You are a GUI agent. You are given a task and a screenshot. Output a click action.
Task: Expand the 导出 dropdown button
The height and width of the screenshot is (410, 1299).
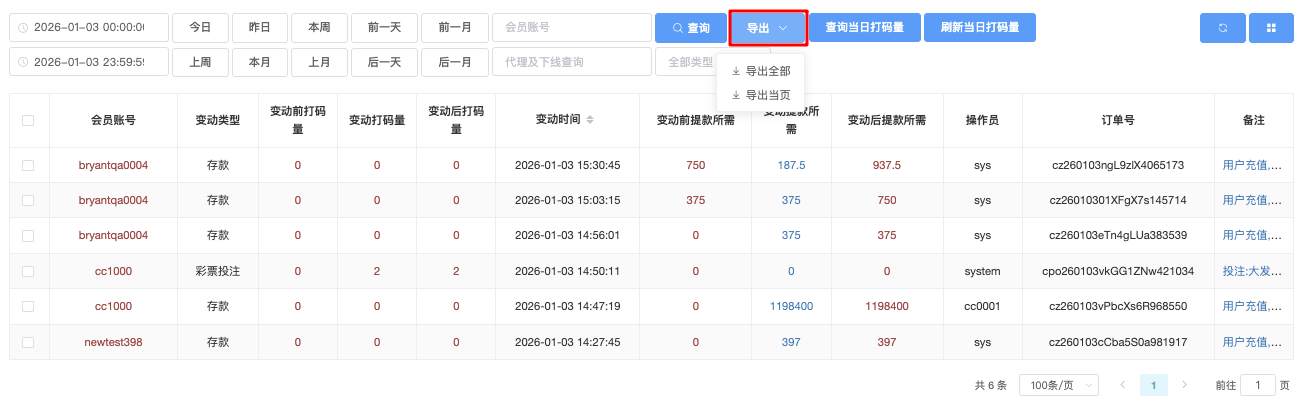(x=767, y=28)
